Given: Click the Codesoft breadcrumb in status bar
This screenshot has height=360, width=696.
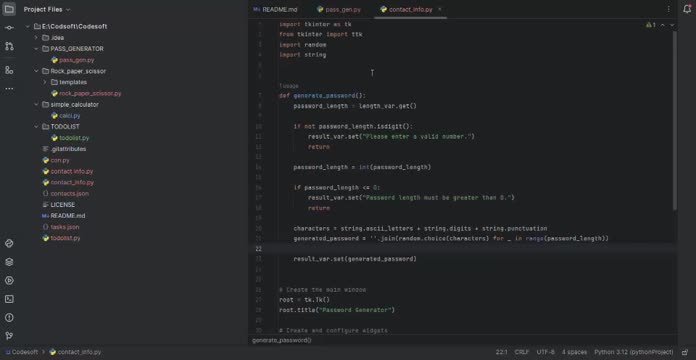Looking at the screenshot, I should coord(22,352).
